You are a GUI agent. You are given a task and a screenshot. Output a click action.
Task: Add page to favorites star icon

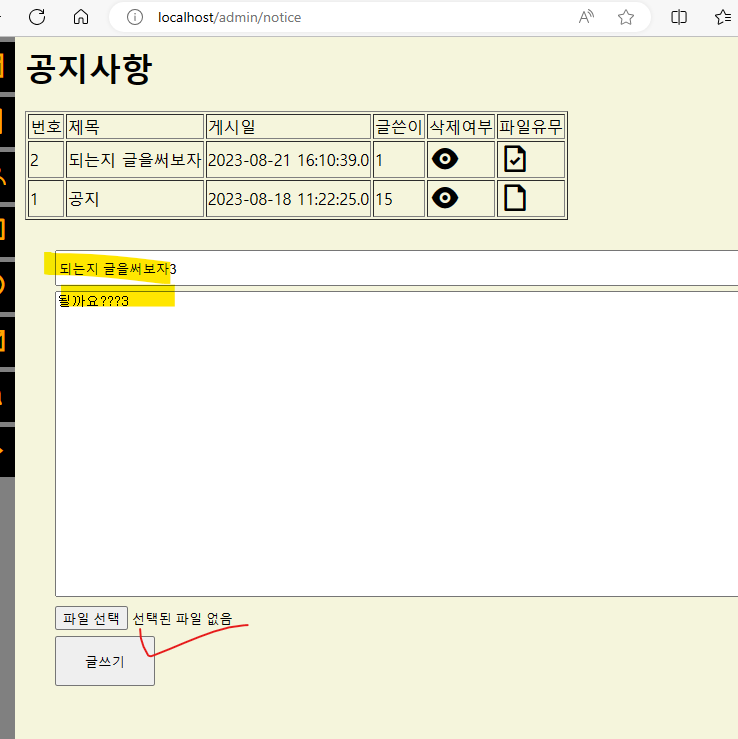(x=626, y=17)
